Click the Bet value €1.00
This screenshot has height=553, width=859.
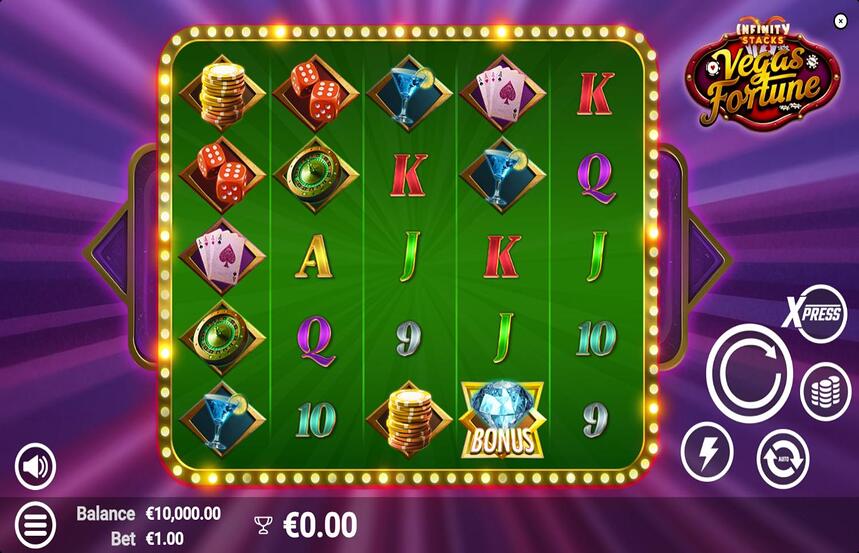pos(165,539)
